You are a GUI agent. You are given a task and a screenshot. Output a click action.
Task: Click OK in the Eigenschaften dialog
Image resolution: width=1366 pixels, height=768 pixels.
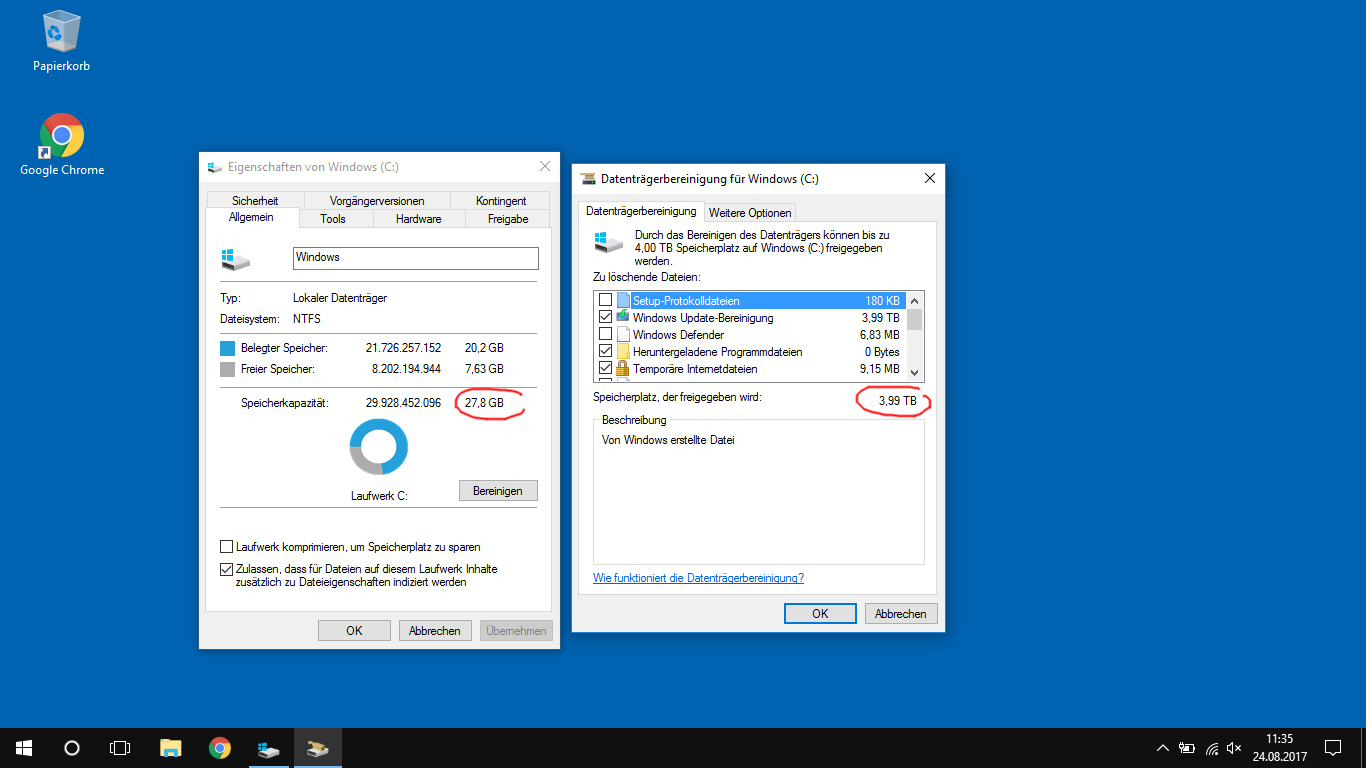point(354,631)
